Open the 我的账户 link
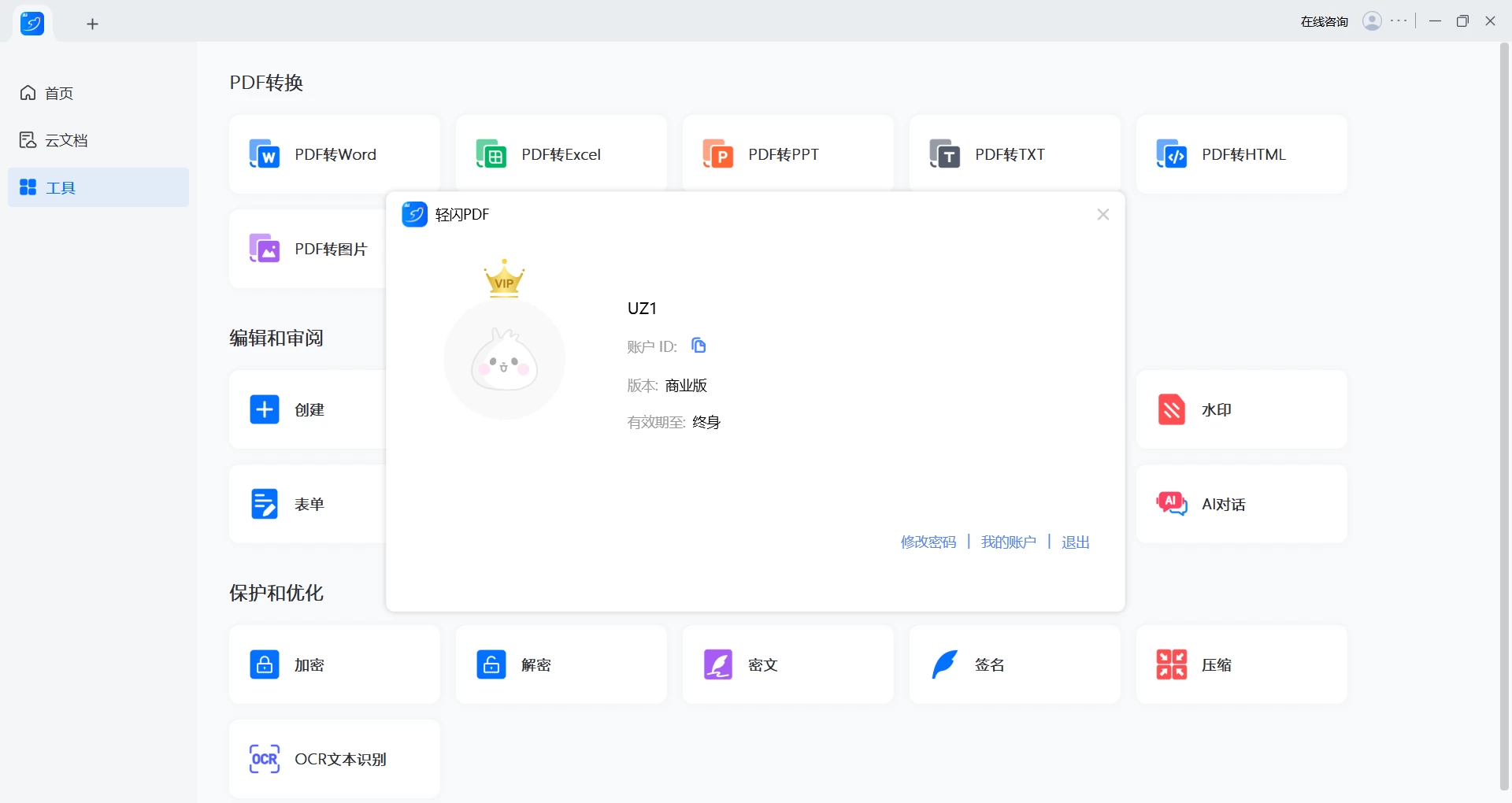 click(x=1009, y=542)
